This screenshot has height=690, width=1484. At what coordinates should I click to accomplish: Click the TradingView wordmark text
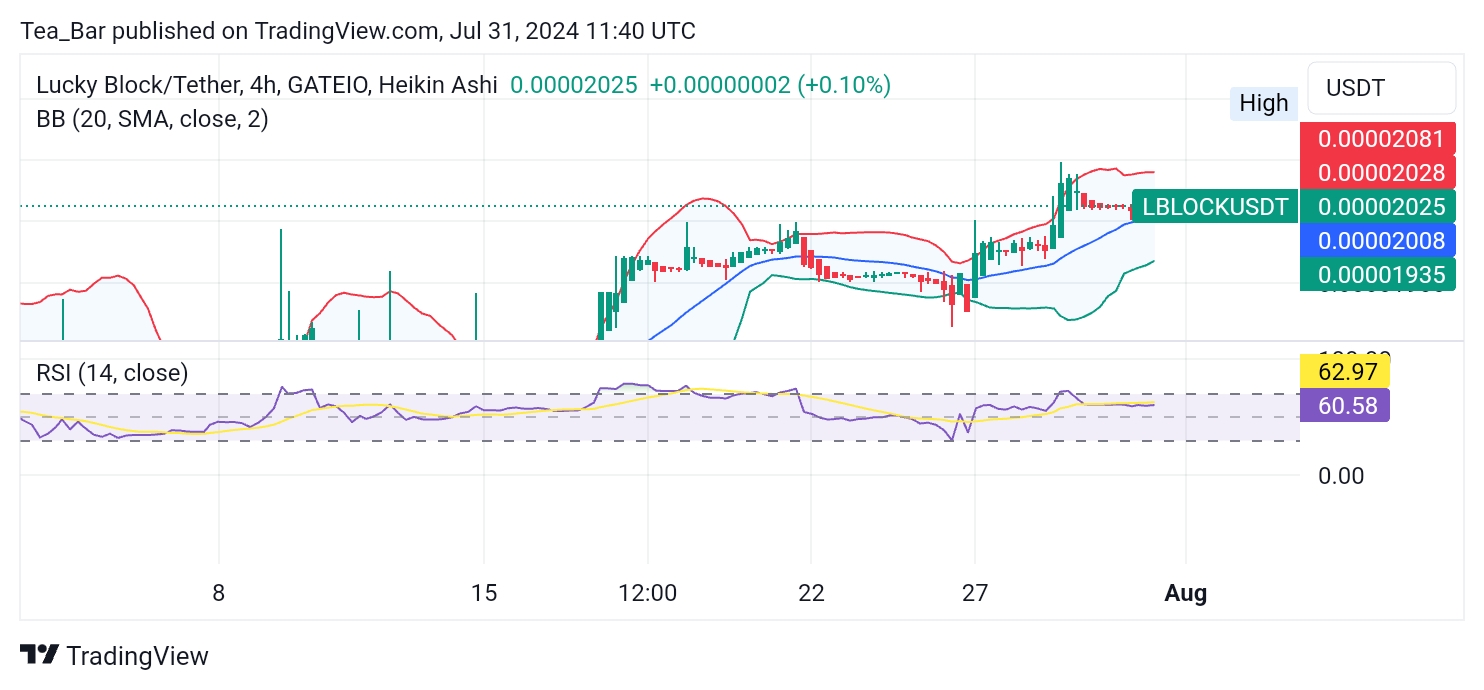coord(137,656)
